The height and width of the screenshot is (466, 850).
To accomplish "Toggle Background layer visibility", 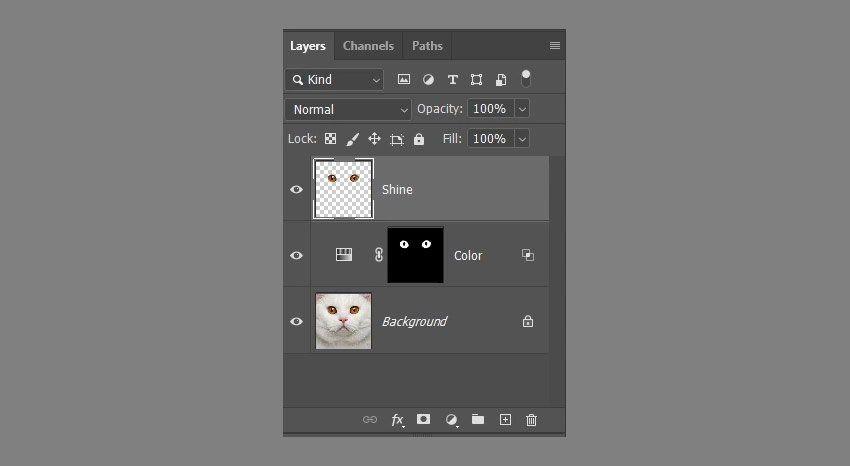I will click(296, 321).
